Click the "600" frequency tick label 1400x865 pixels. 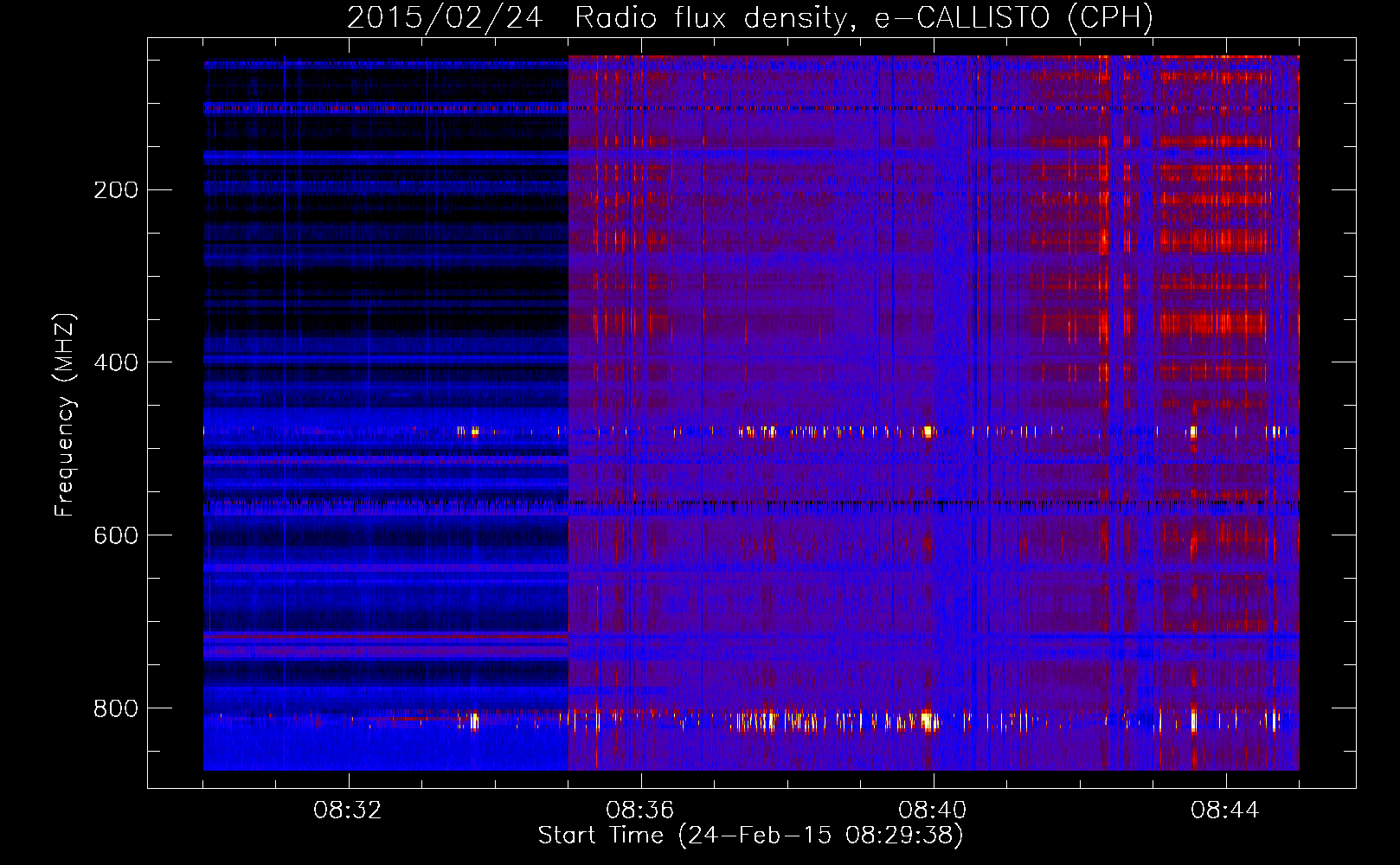115,535
